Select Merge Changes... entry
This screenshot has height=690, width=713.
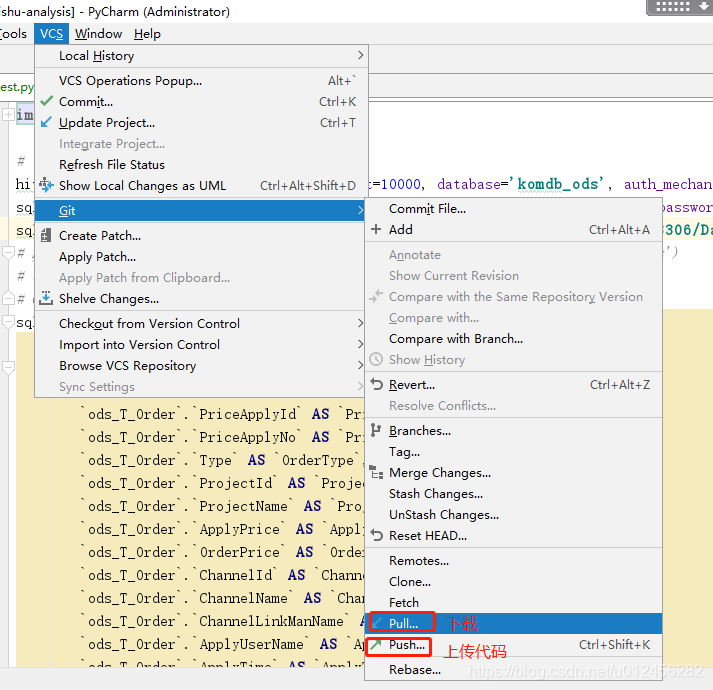[x=513, y=473]
